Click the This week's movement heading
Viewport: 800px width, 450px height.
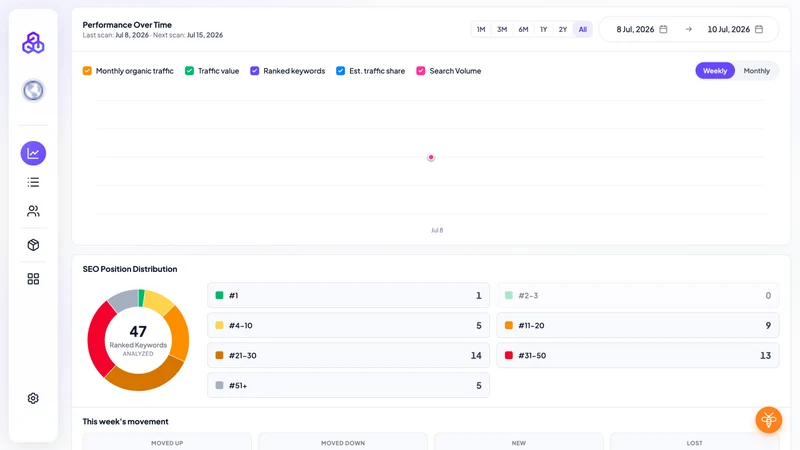tap(126, 421)
